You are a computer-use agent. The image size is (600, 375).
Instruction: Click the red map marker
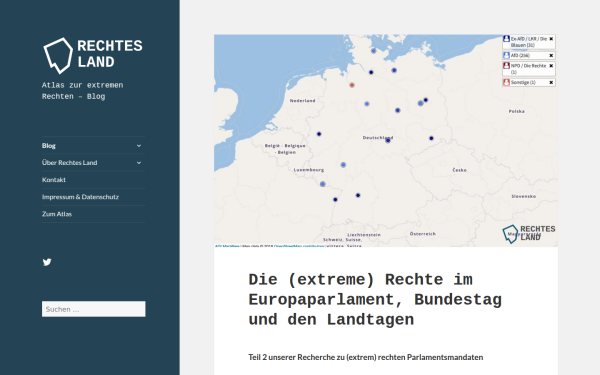pos(352,85)
